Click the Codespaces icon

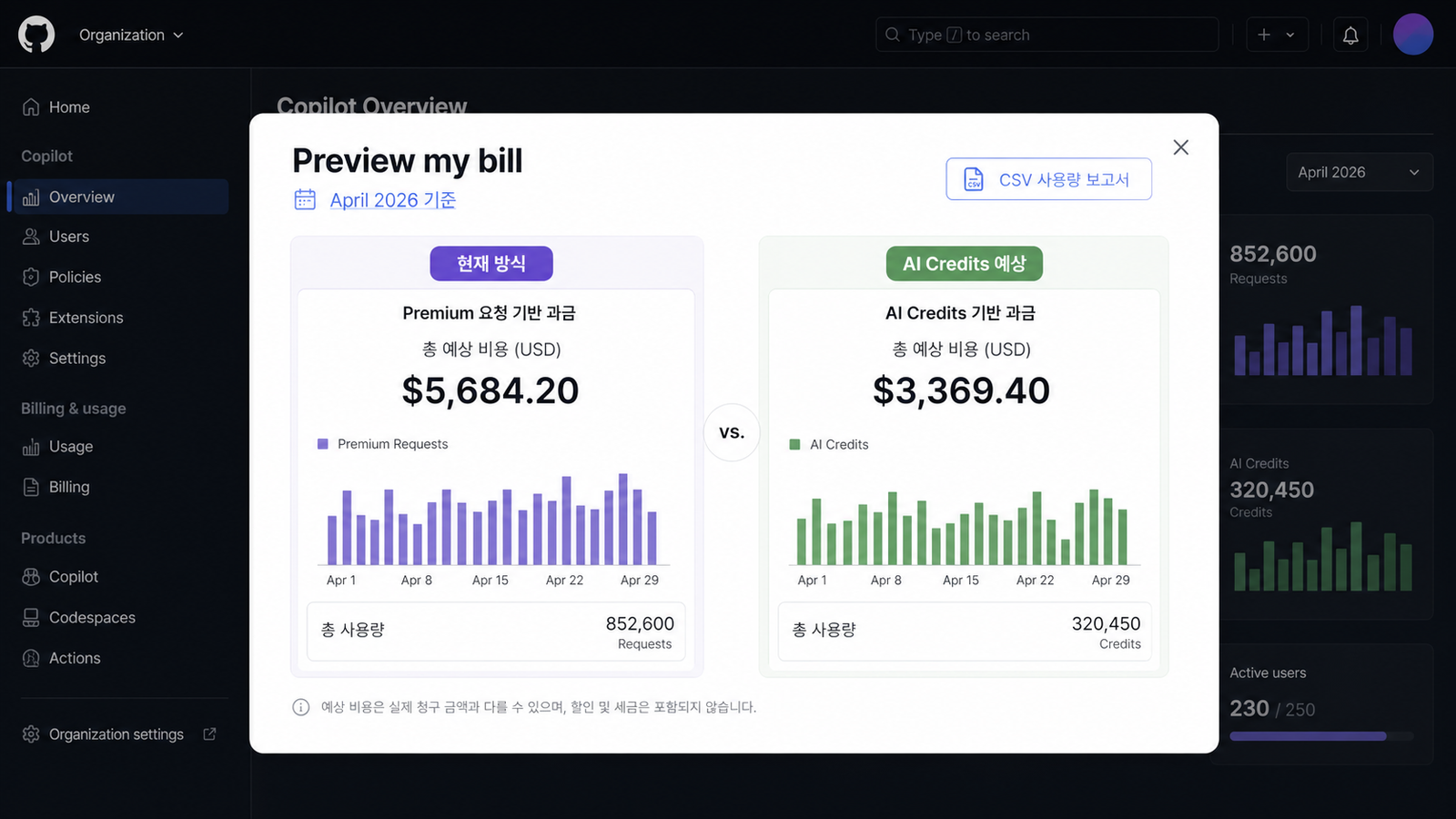(31, 618)
